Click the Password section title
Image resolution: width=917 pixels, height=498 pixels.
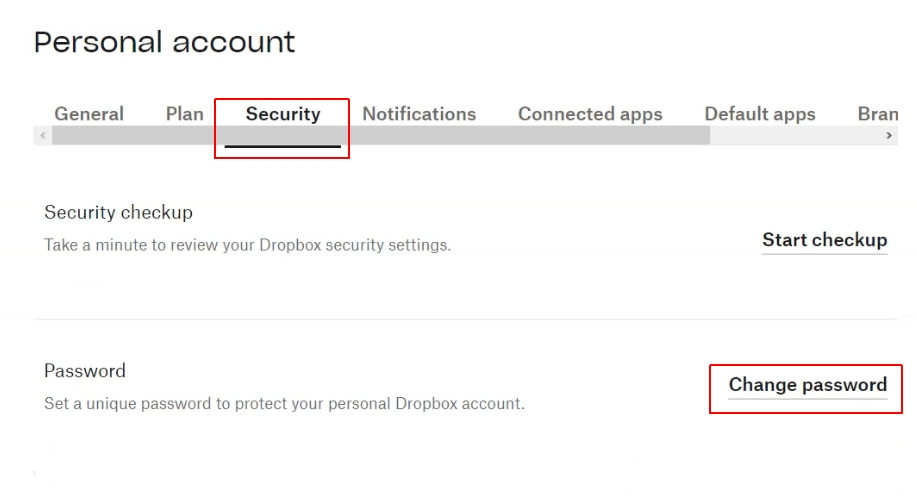coord(85,371)
